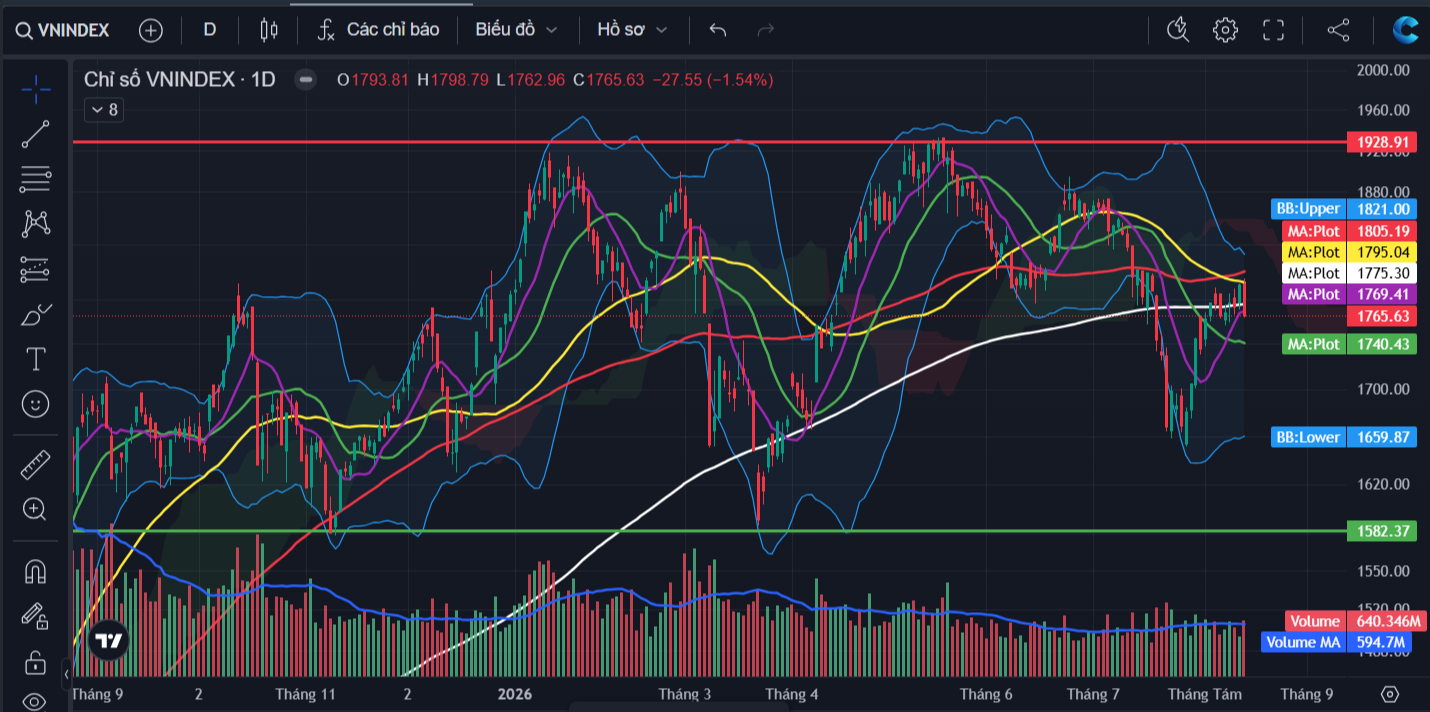Viewport: 1430px width, 712px height.
Task: Click the BB:Upper 1821.00 label
Action: click(x=1344, y=209)
